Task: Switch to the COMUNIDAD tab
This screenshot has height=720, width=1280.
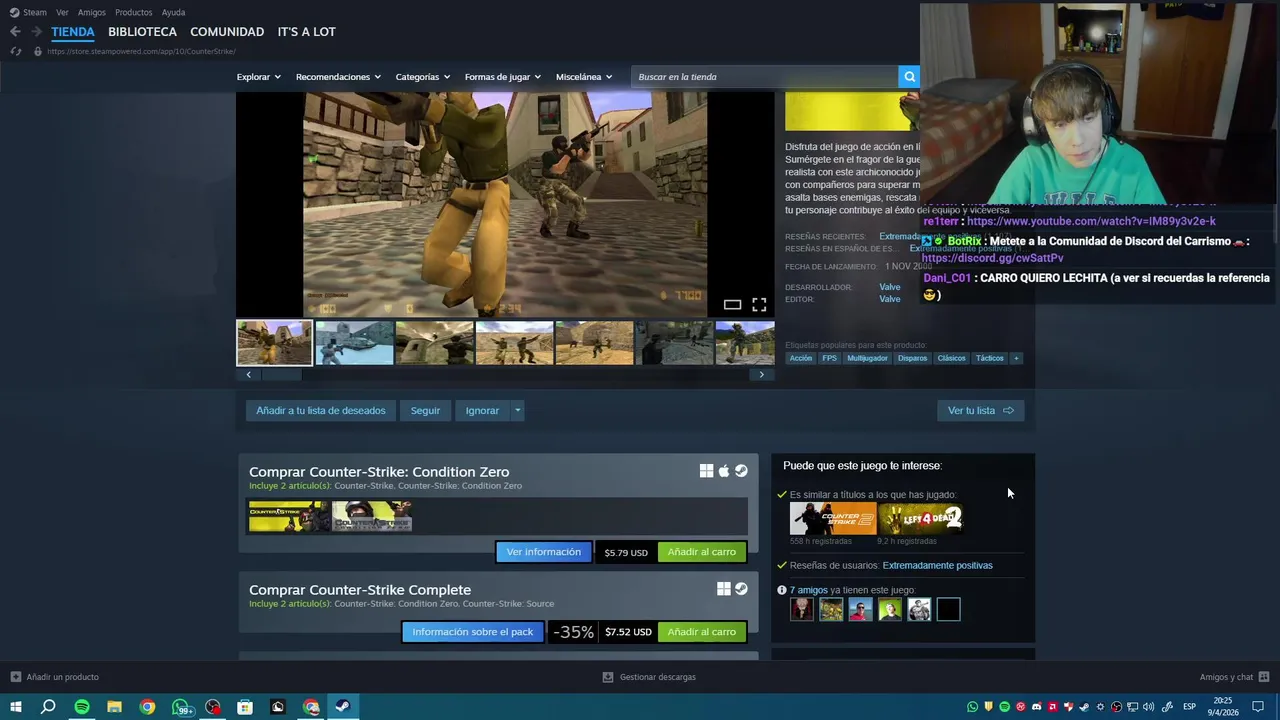Action: click(x=227, y=32)
